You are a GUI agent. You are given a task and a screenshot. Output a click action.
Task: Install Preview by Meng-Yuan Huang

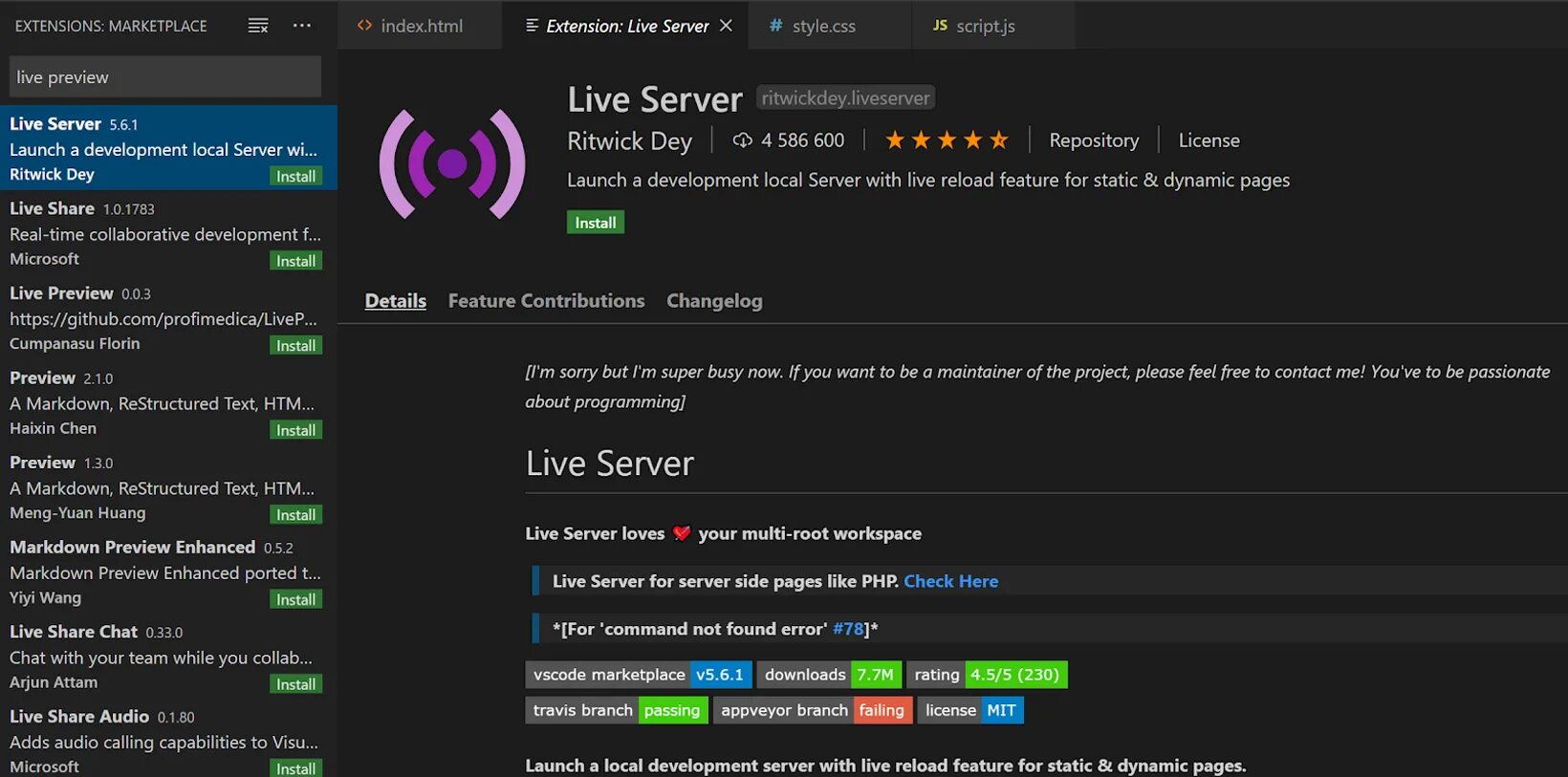[x=295, y=514]
